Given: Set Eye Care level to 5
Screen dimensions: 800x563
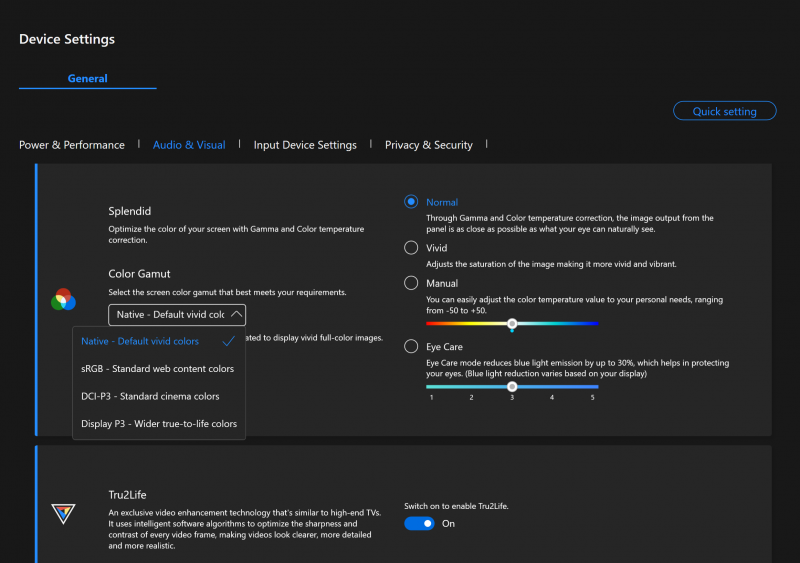Looking at the screenshot, I should tap(593, 397).
